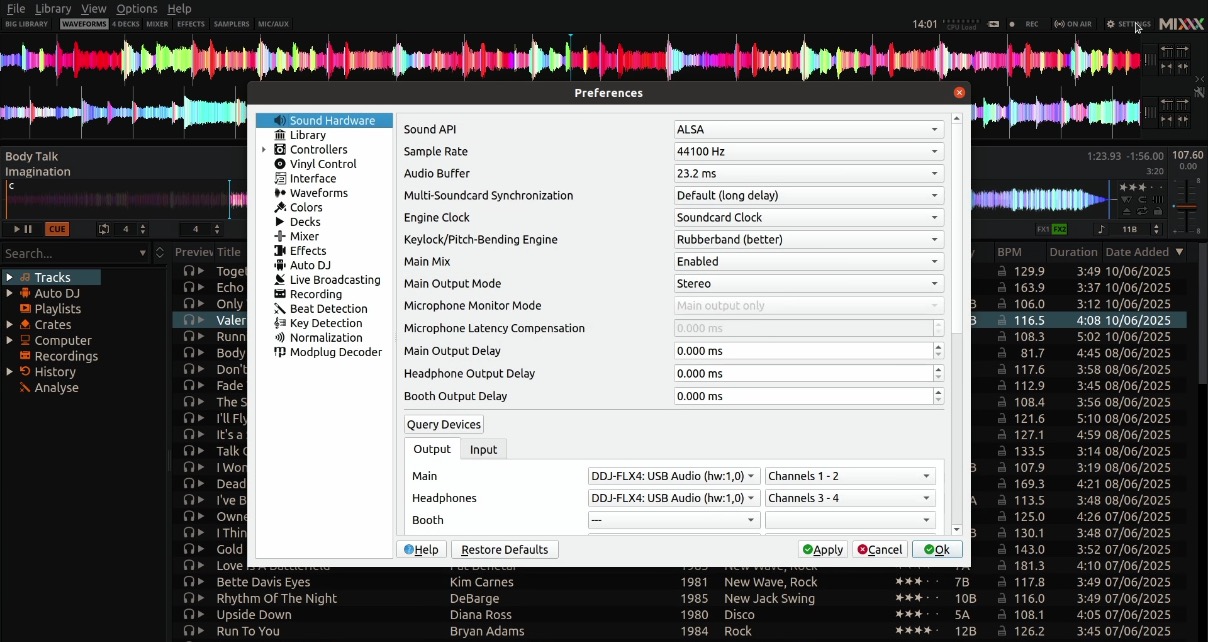Click the 4 DECKS toolbar icon
Screen dimensions: 1208x642
click(125, 24)
